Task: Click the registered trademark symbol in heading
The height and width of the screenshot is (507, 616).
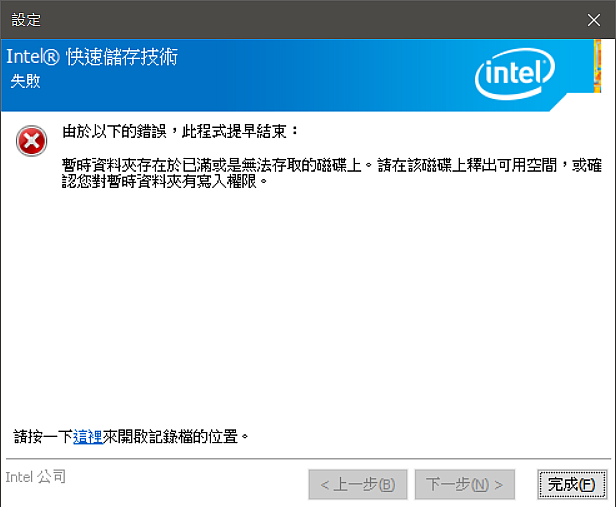Action: [51, 58]
